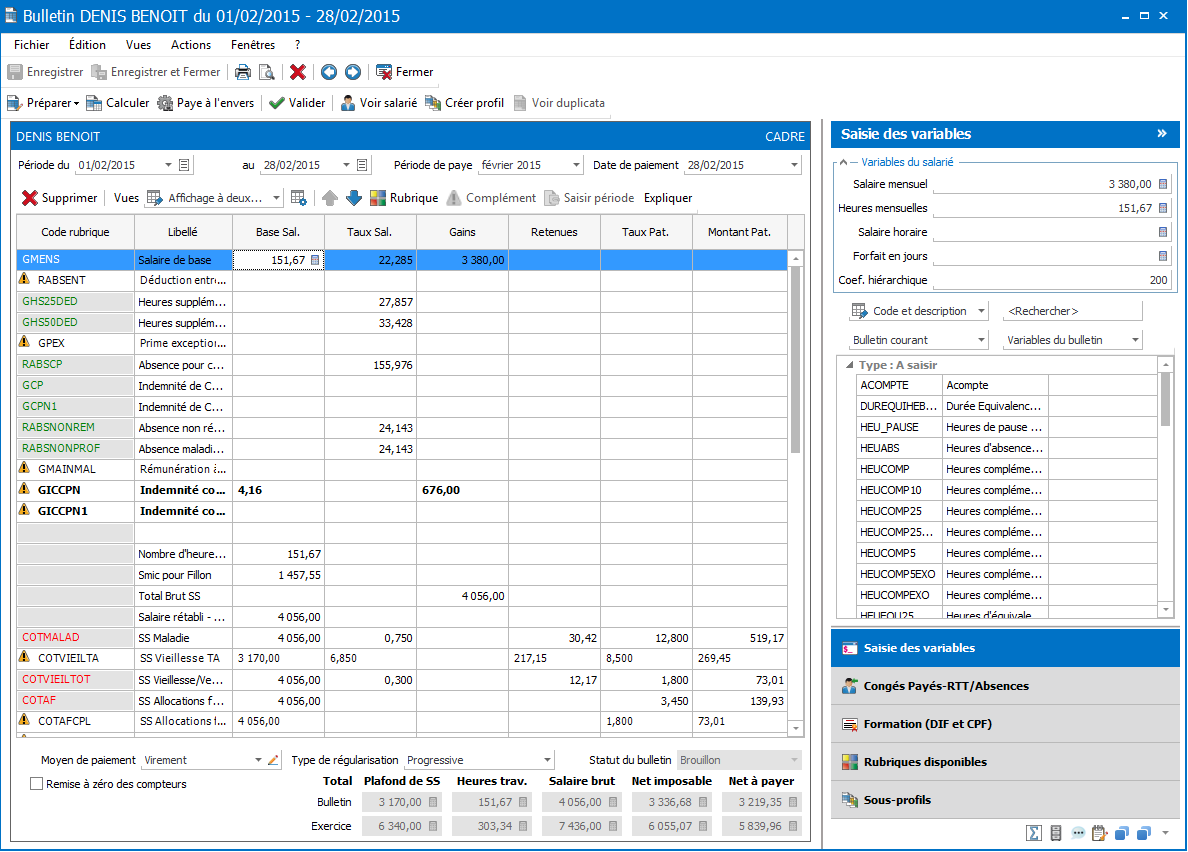Click the red delete X icon
Screen dimensions: 1188x852
pos(298,72)
